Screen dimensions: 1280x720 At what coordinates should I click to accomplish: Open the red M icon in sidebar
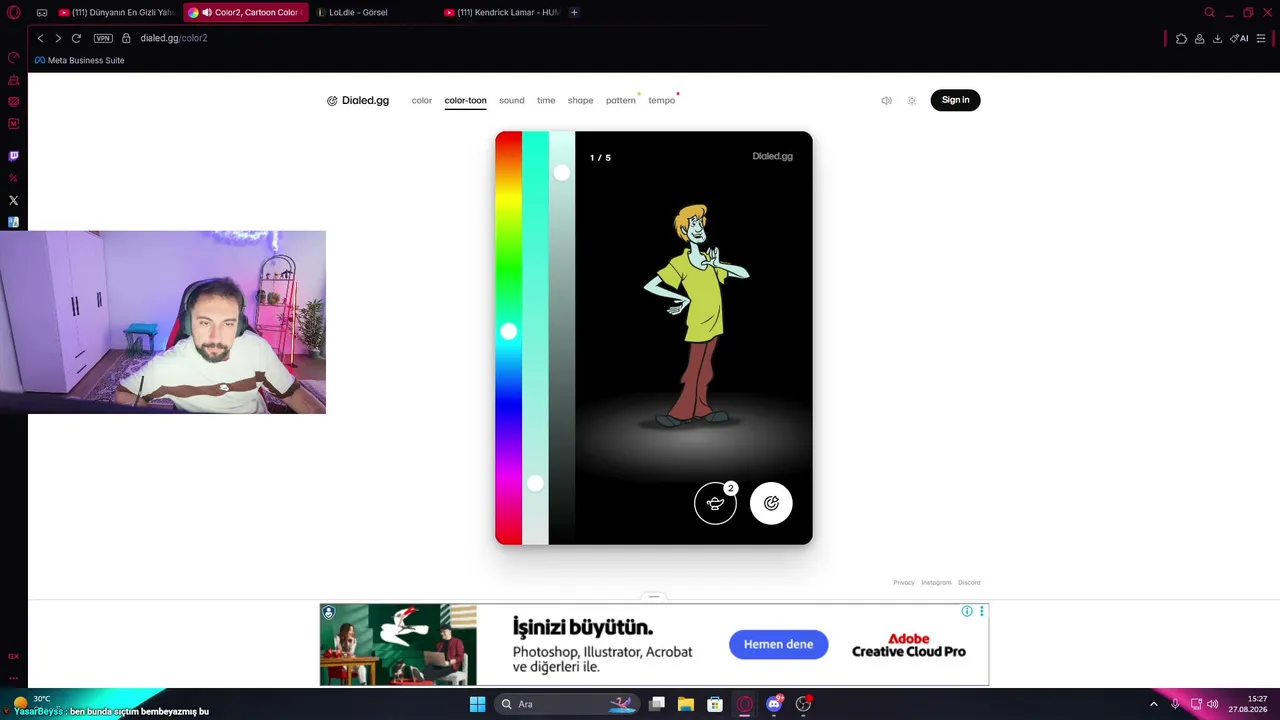click(x=13, y=124)
